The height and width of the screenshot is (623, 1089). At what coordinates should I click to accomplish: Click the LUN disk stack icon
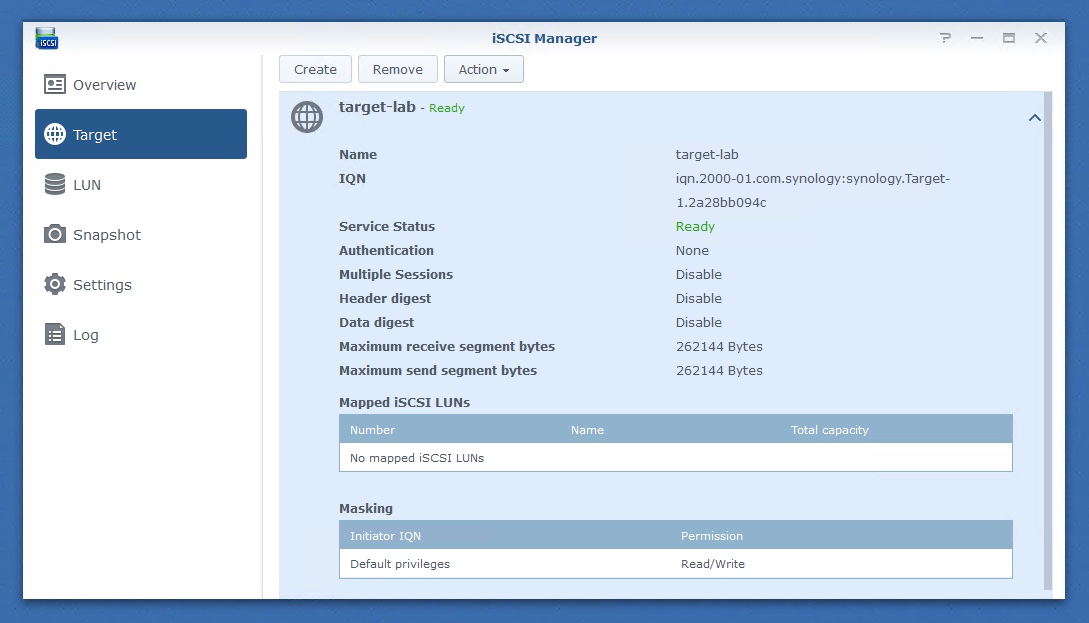(55, 185)
